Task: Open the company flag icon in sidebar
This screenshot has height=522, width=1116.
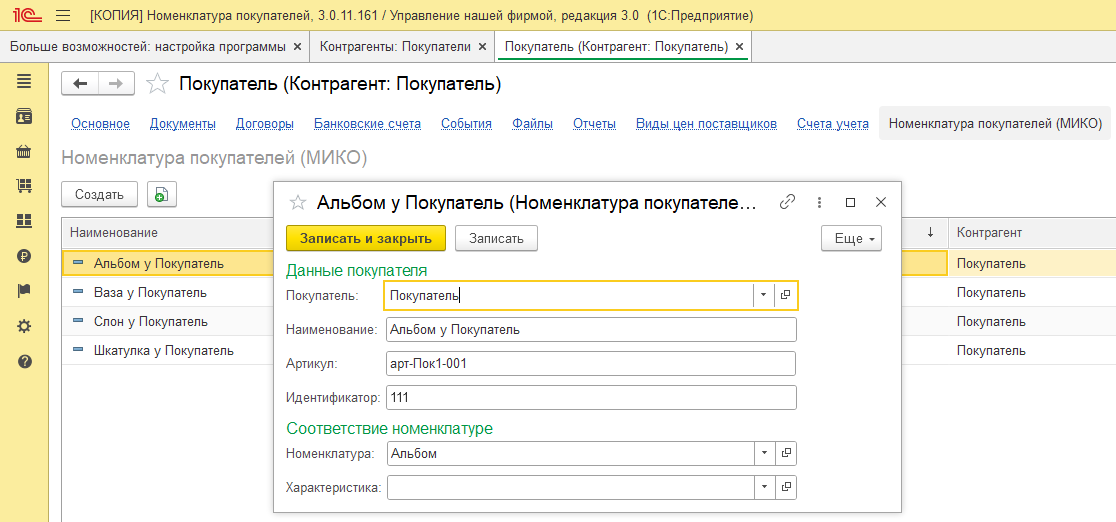Action: pos(24,291)
